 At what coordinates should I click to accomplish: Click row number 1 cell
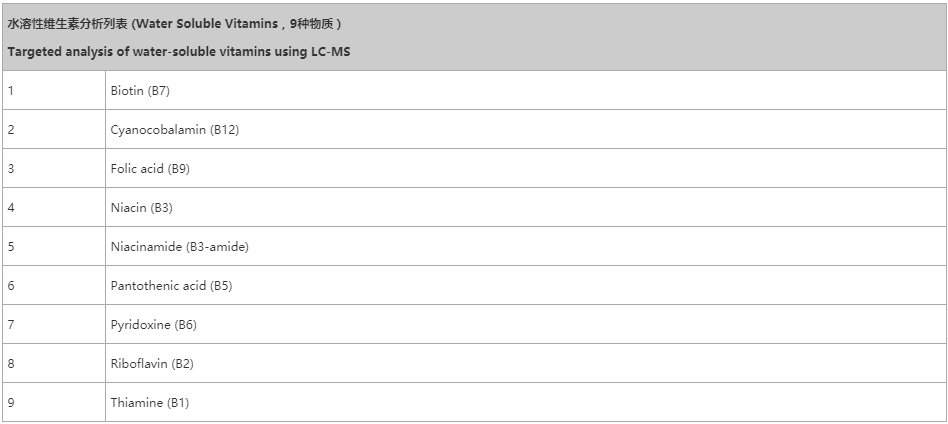[53, 91]
